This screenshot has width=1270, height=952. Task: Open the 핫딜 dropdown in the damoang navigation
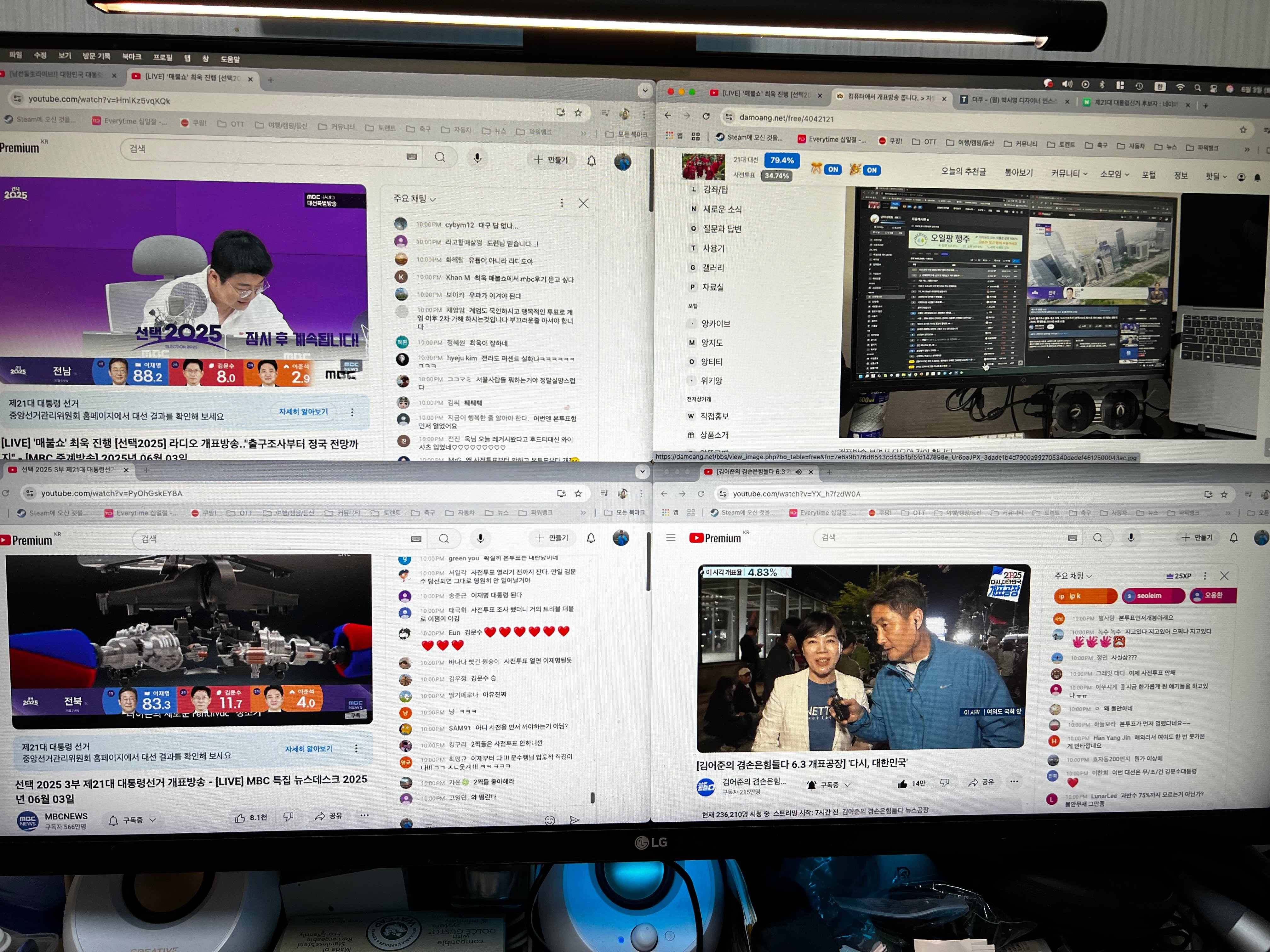[1216, 176]
